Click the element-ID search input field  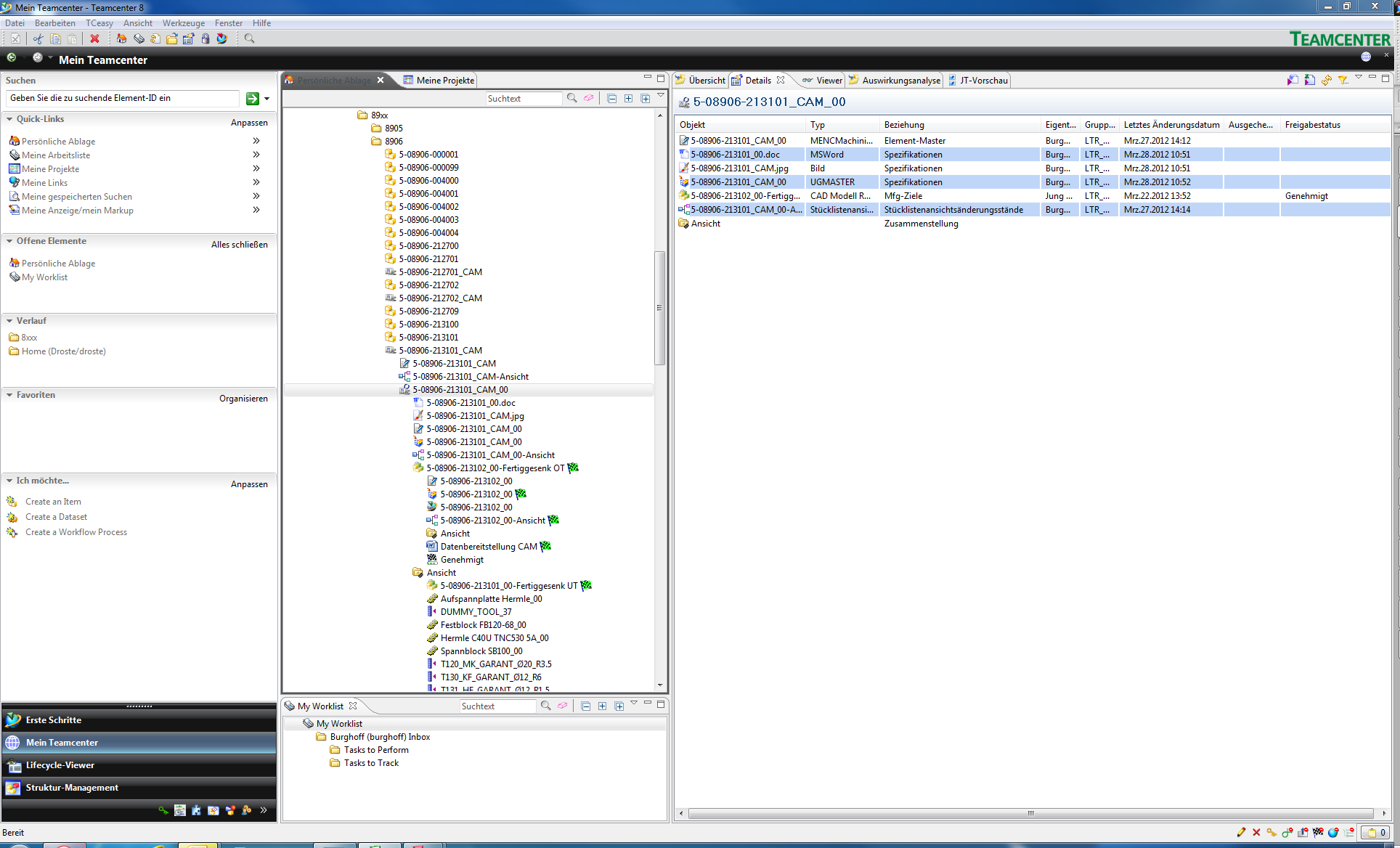(122, 98)
